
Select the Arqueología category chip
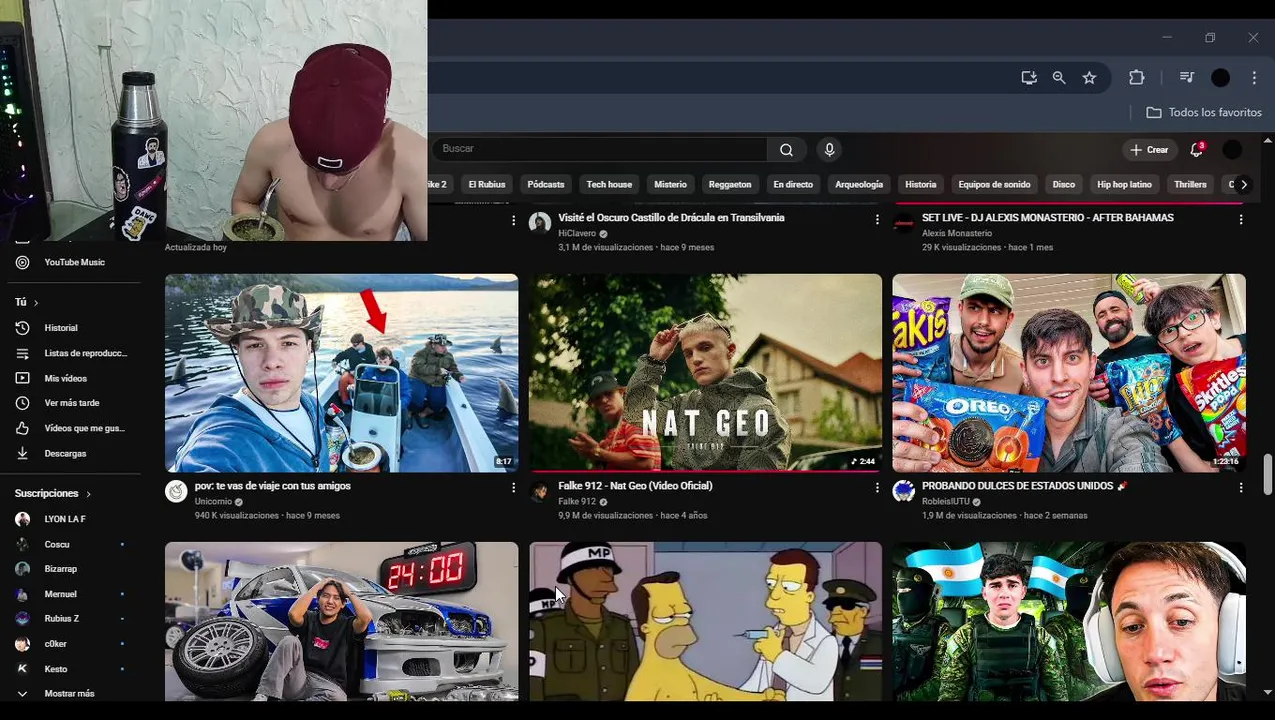click(859, 184)
